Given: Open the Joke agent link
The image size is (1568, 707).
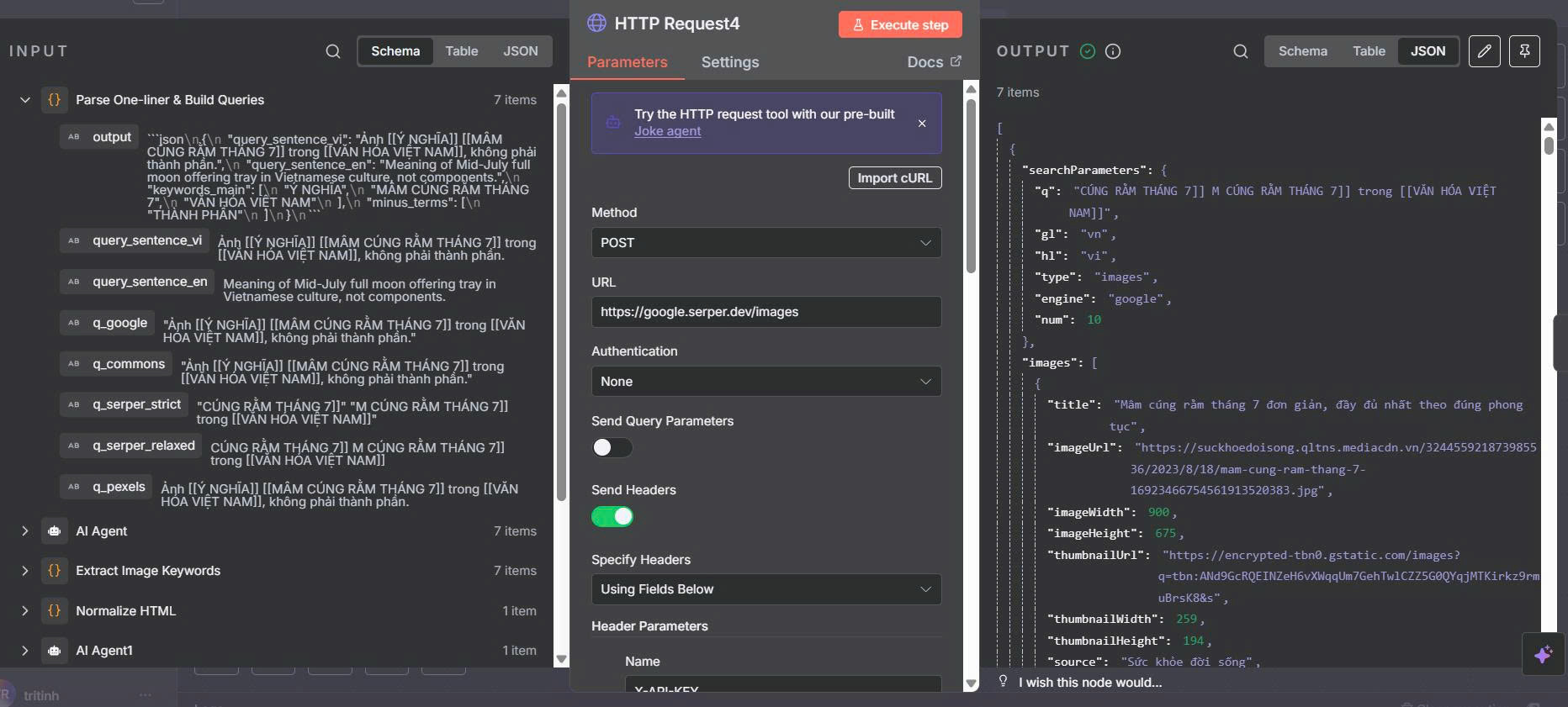Looking at the screenshot, I should 667,131.
